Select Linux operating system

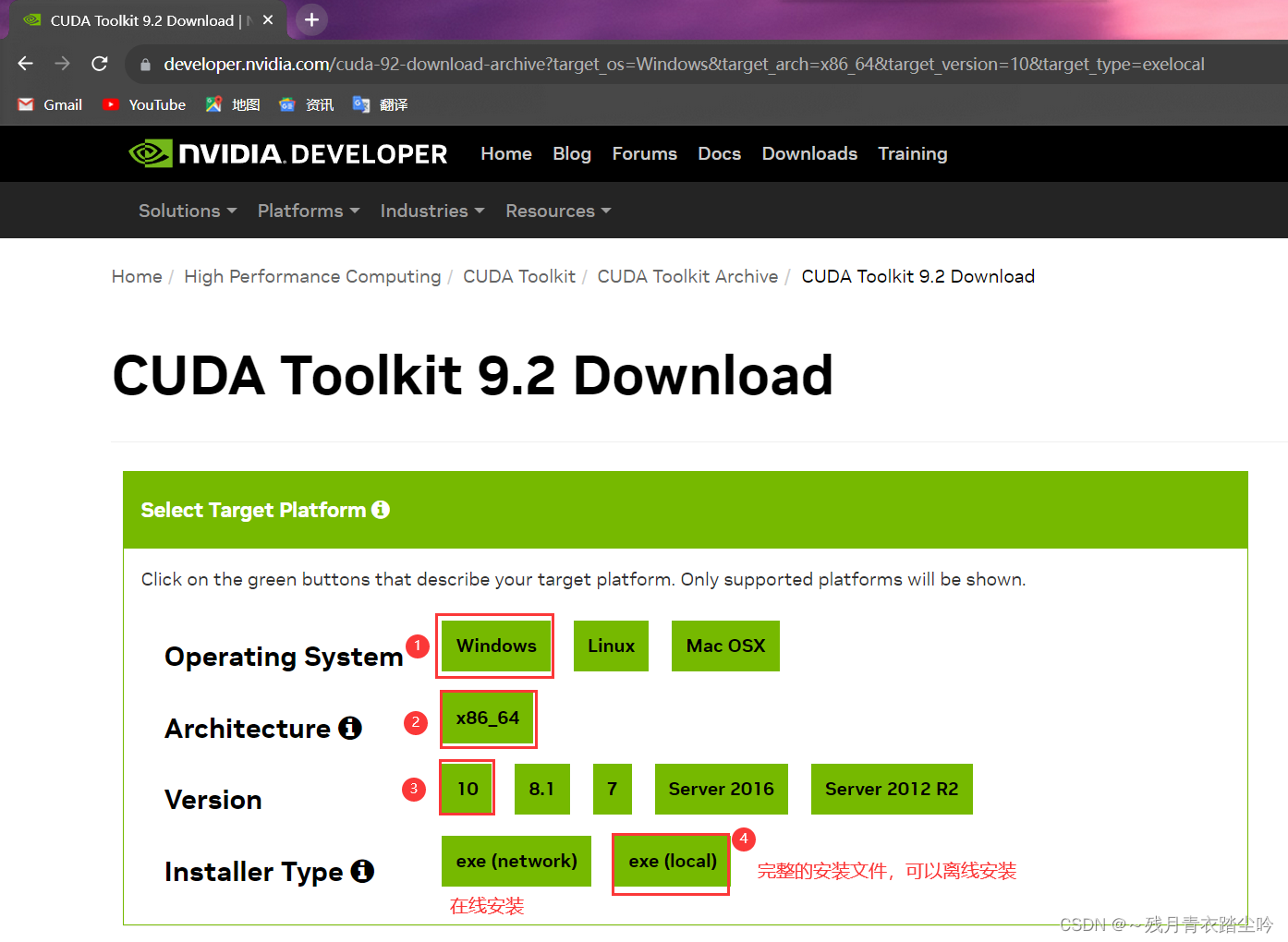[611, 646]
